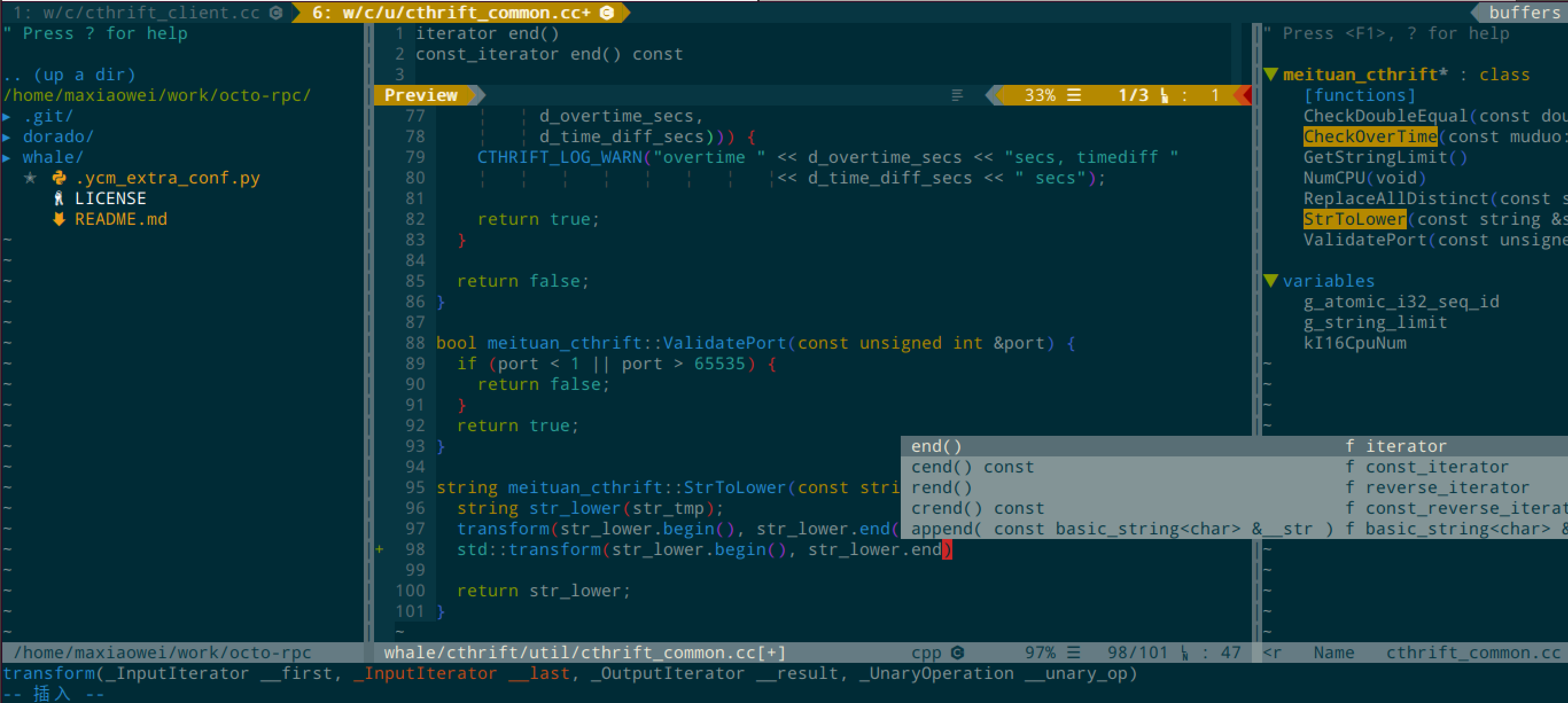Select g_string_limit variable in tagbar
The image size is (1568, 703).
(1375, 322)
